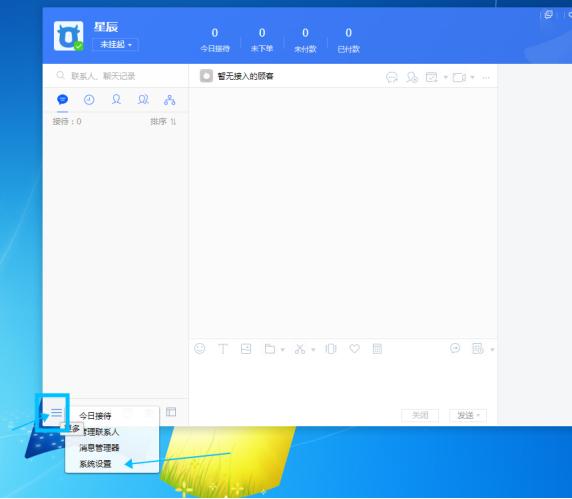Open the hamburger menu icon
572x499 pixels.
pyautogui.click(x=57, y=413)
